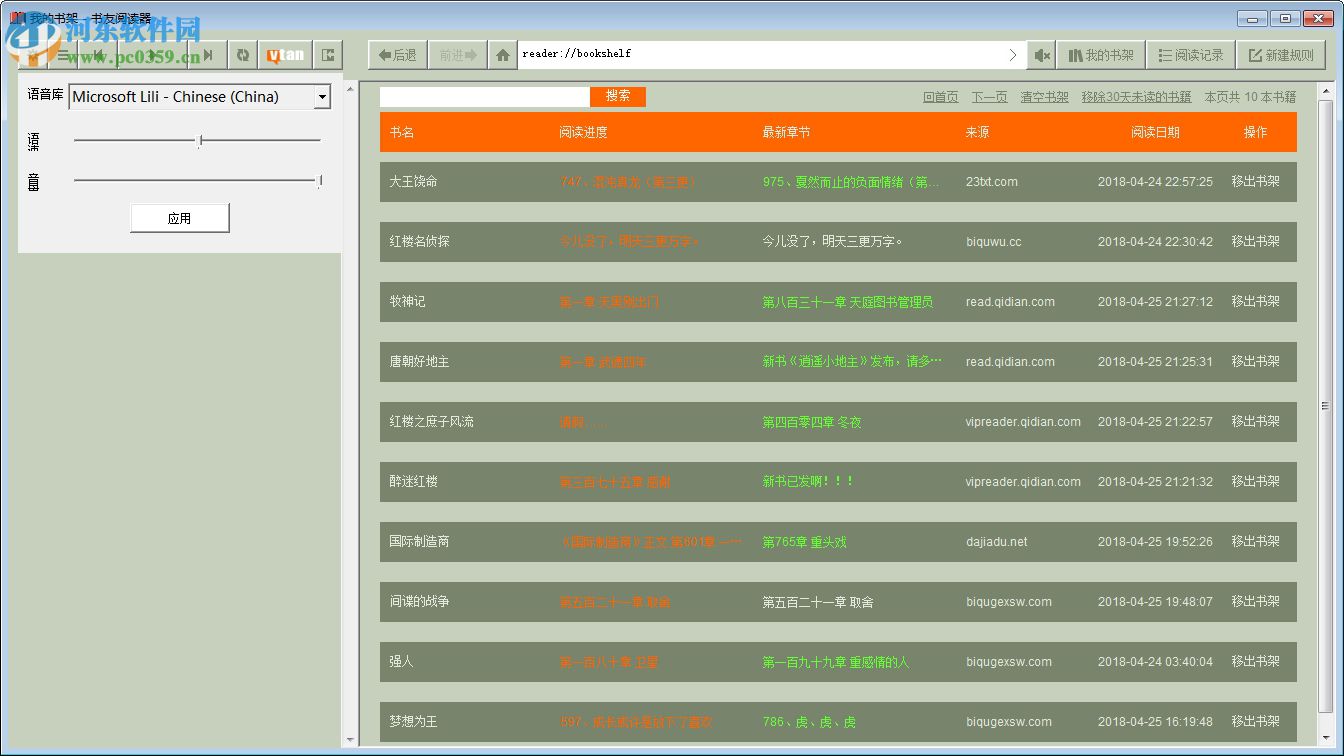1344x756 pixels.
Task: Remove 国际制造商 via 移出书架
Action: pos(1255,542)
